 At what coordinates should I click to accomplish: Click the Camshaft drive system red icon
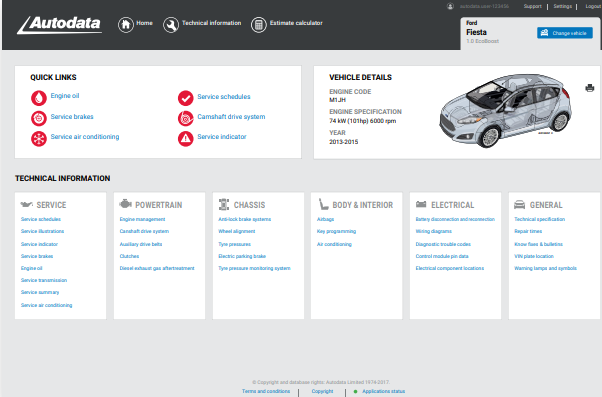tap(185, 118)
